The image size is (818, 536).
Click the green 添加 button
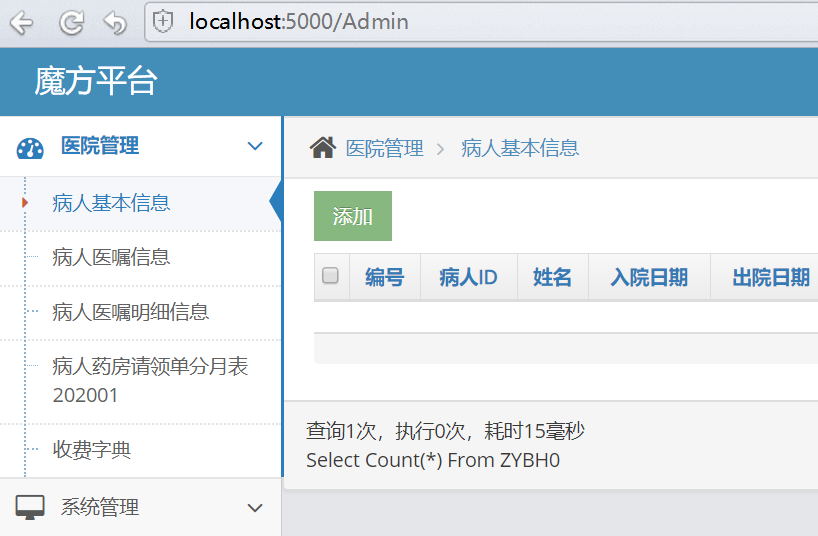click(353, 216)
